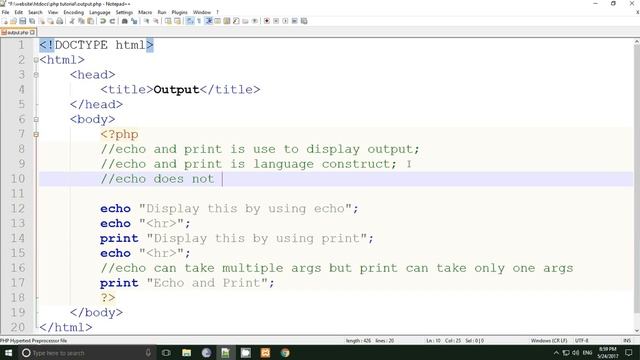Click the taskbar search box

(87, 353)
